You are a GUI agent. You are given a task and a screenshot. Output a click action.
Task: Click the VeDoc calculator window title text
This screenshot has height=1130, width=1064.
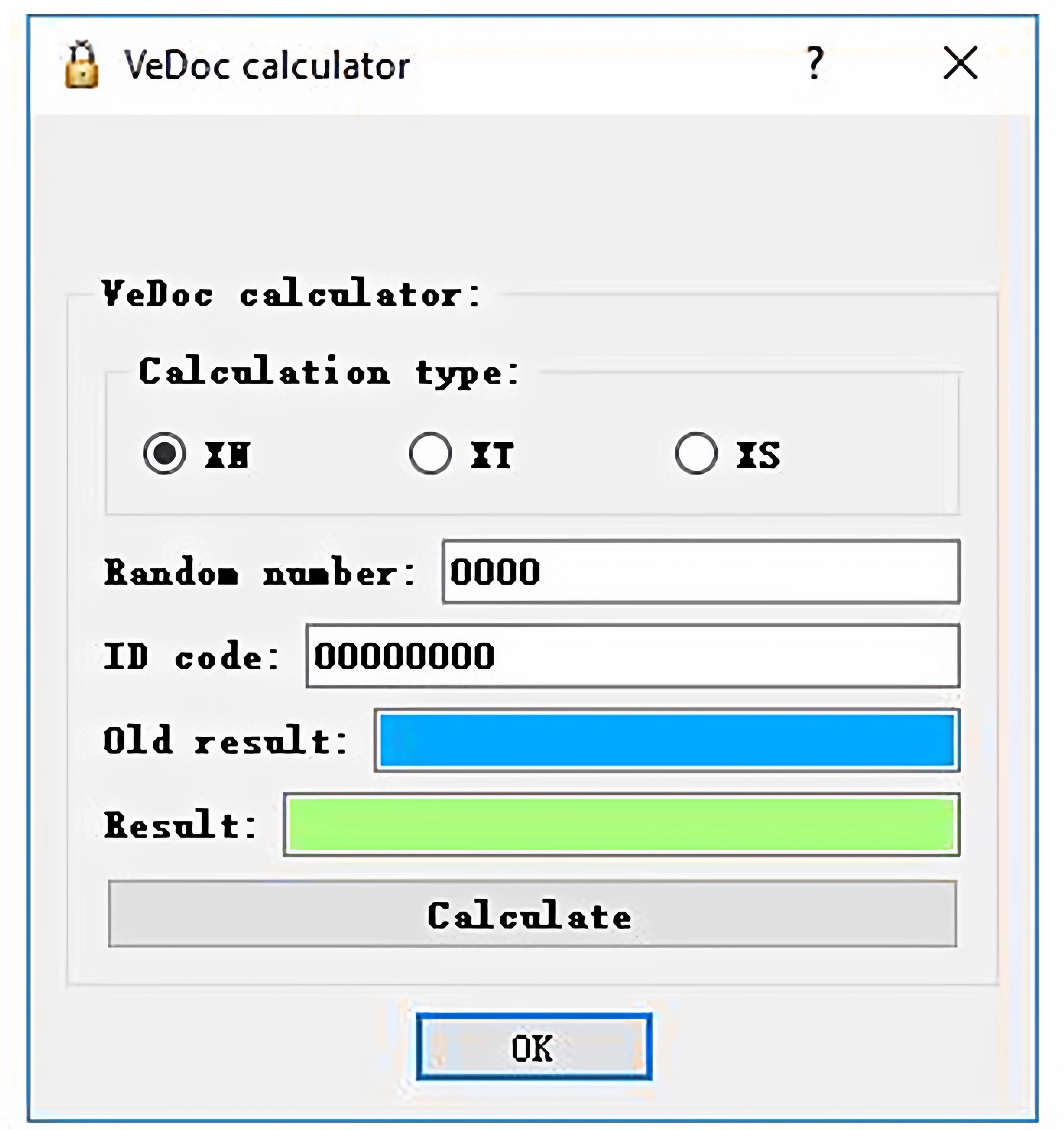pos(267,66)
